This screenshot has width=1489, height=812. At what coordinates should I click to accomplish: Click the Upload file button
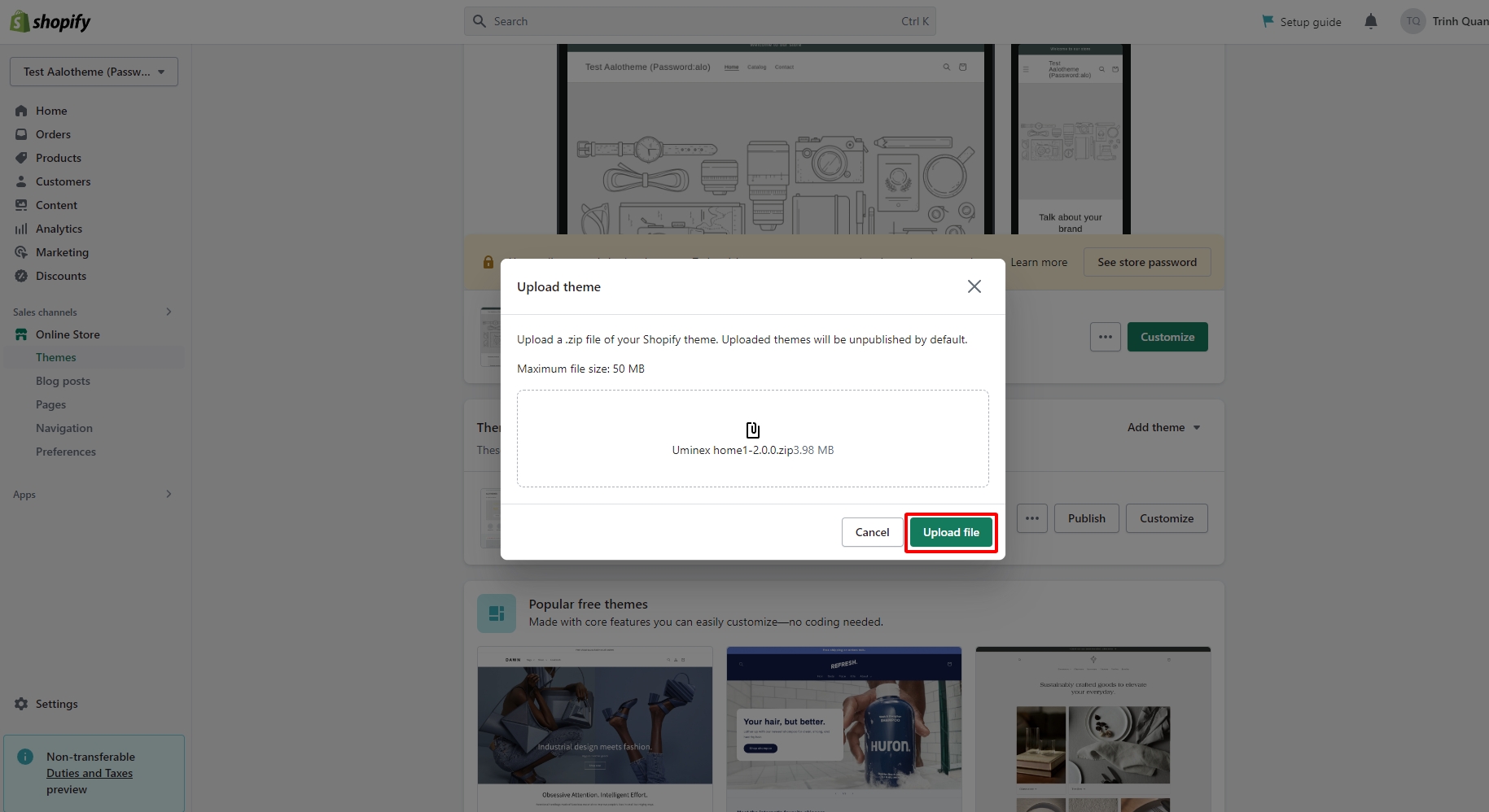(x=951, y=532)
